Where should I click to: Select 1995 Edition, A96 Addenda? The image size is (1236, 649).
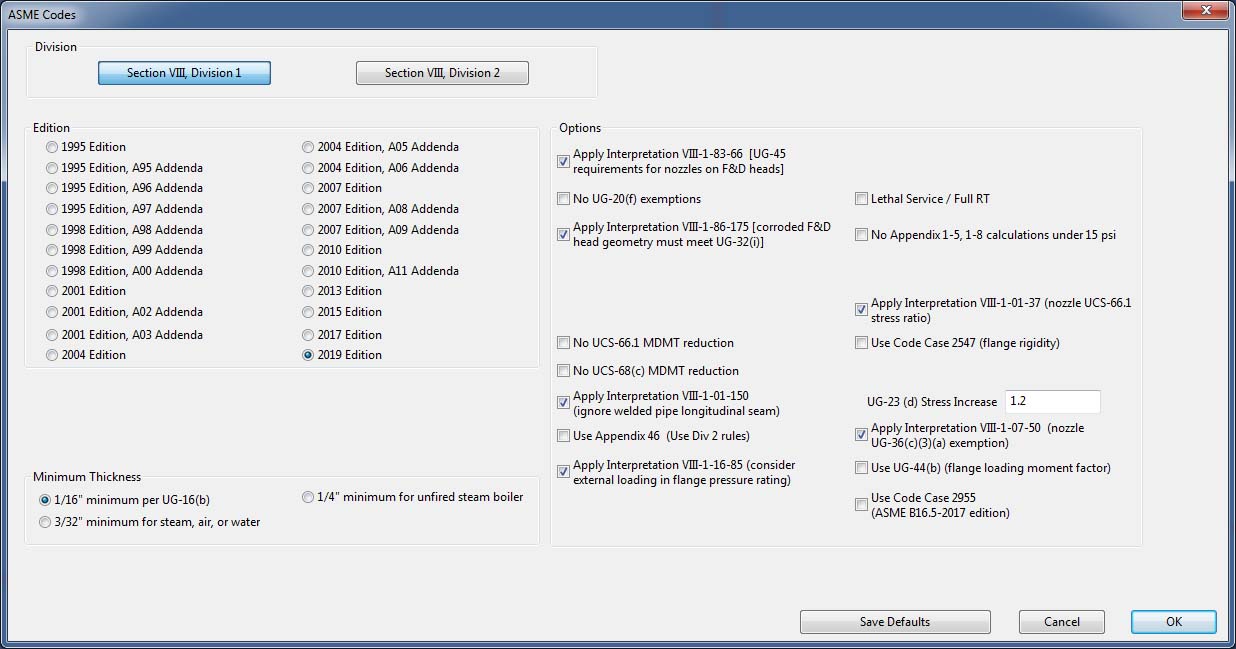tap(52, 188)
